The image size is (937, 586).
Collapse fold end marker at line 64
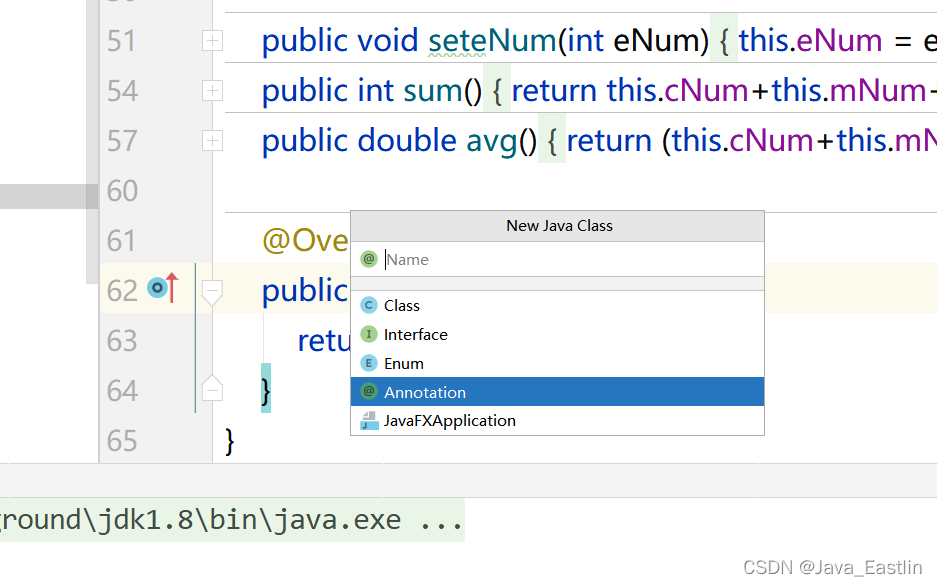[x=212, y=388]
